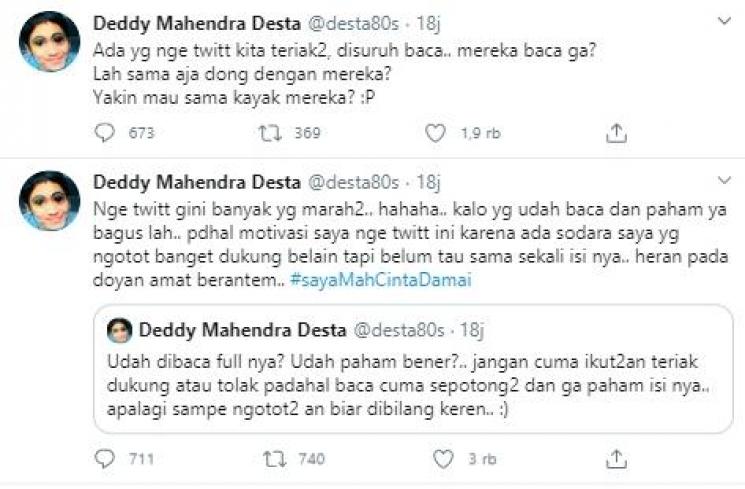Like the first tweet with 1,9 rb likes
The height and width of the screenshot is (489, 745).
(x=435, y=133)
